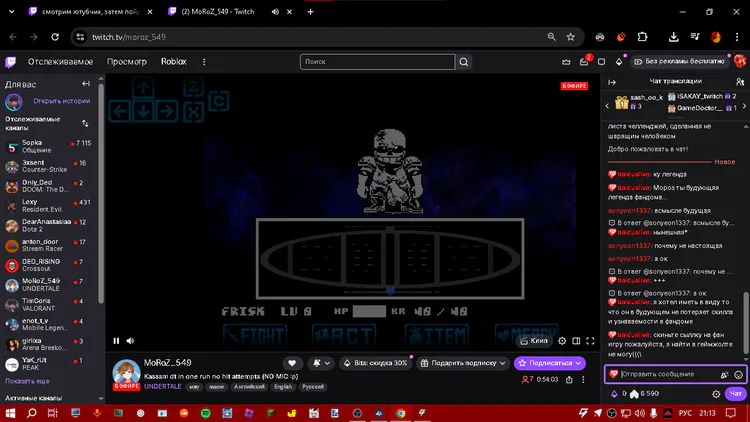Switch to the first browser tab смотрим ютубчик
The width and height of the screenshot is (750, 422).
(91, 12)
